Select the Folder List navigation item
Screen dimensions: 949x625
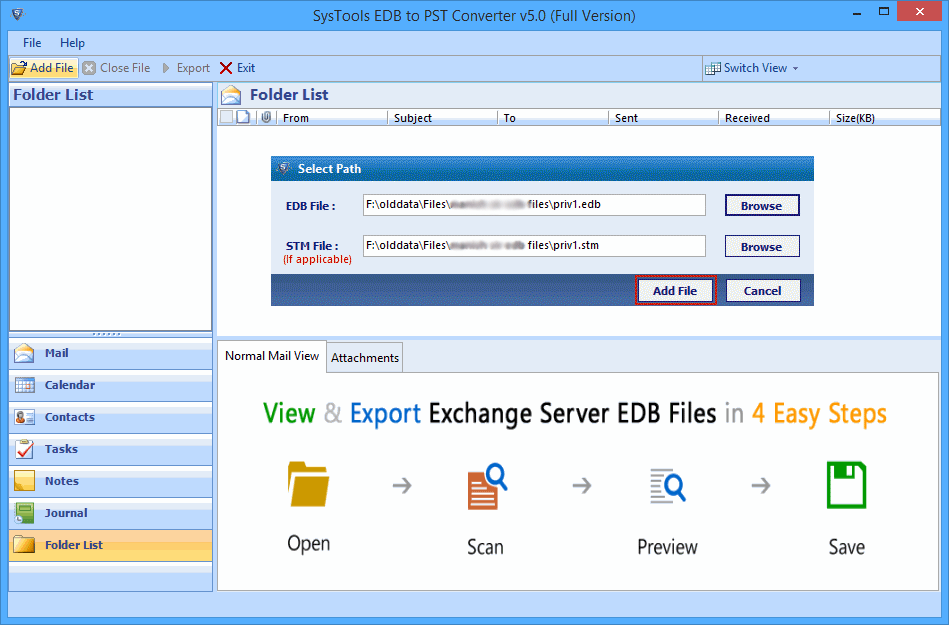(111, 545)
